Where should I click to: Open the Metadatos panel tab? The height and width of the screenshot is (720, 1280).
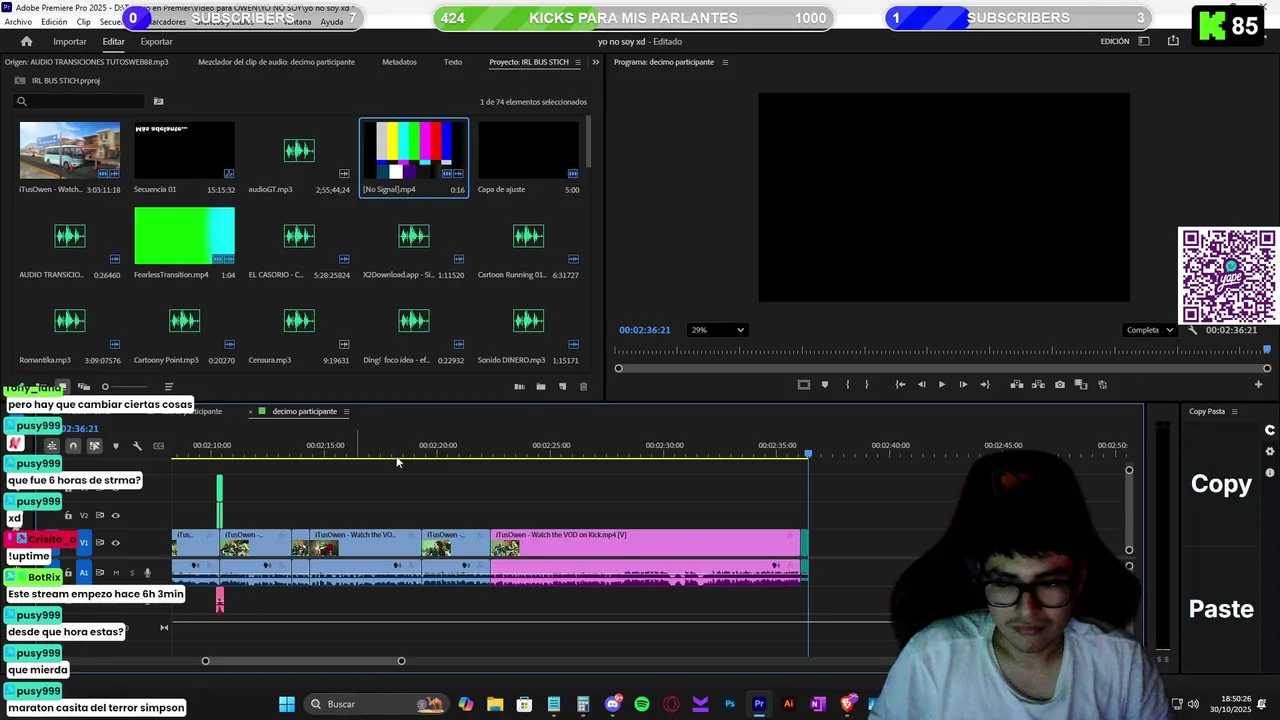(x=399, y=62)
